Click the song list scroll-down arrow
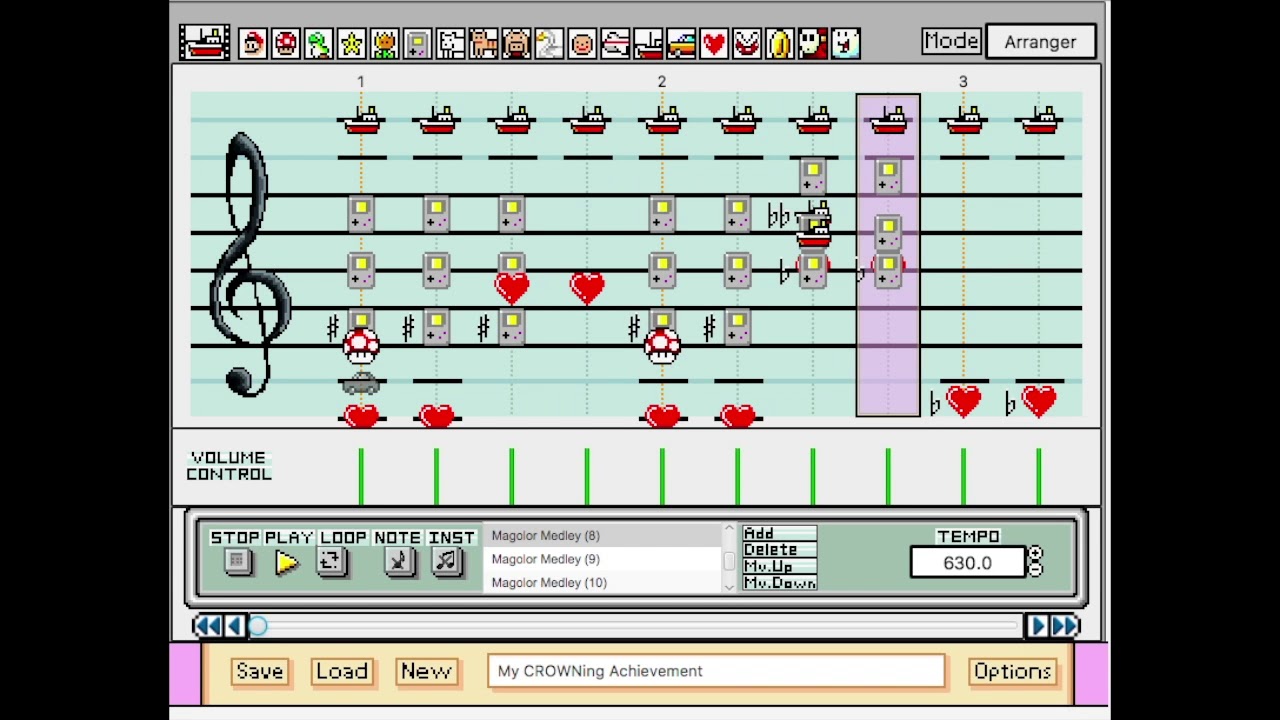This screenshot has height=720, width=1280. (x=729, y=587)
